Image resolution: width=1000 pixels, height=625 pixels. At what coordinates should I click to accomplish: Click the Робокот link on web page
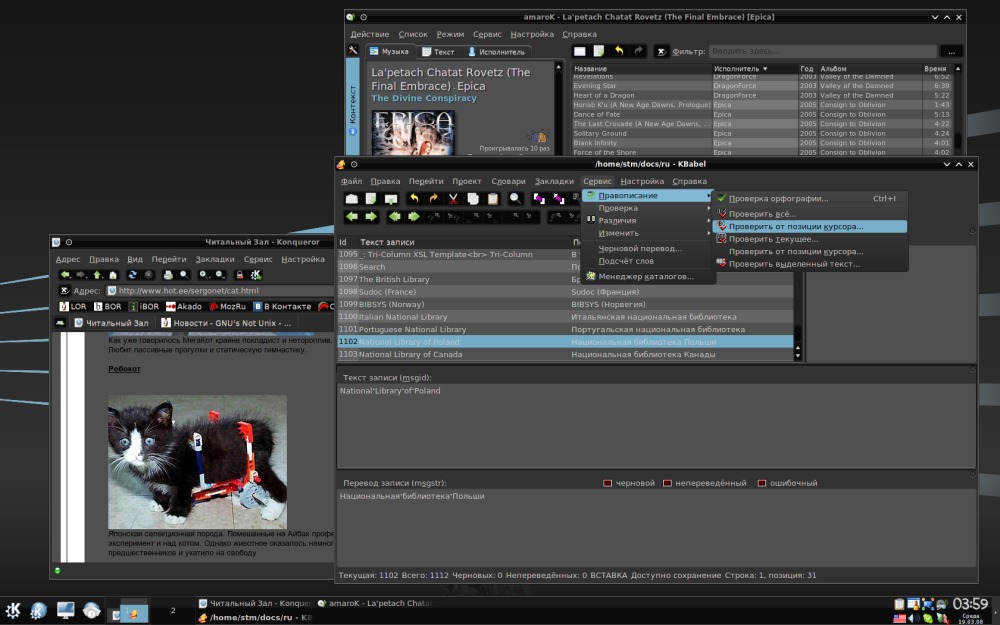tap(124, 369)
